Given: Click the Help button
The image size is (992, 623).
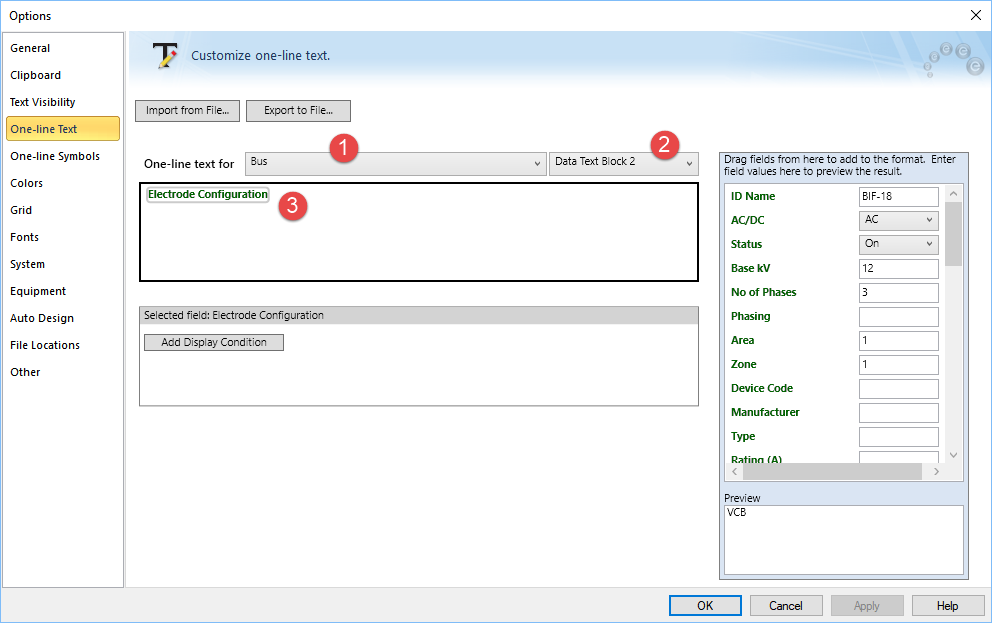Looking at the screenshot, I should pos(948,605).
